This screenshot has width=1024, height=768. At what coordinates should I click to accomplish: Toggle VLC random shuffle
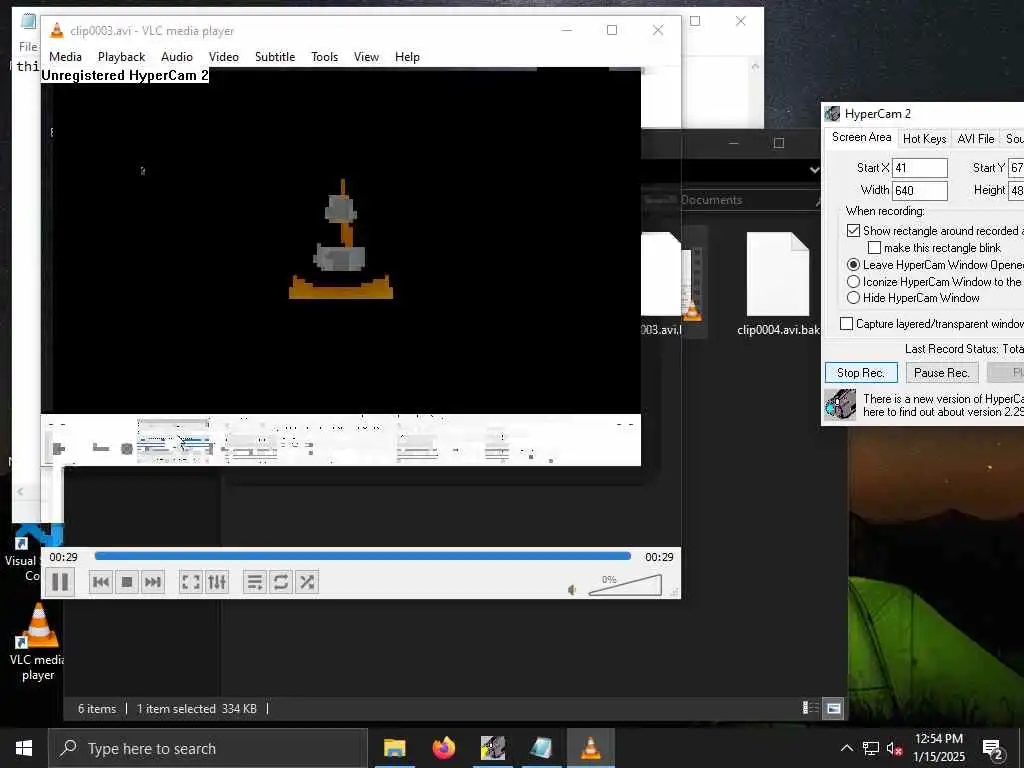306,582
